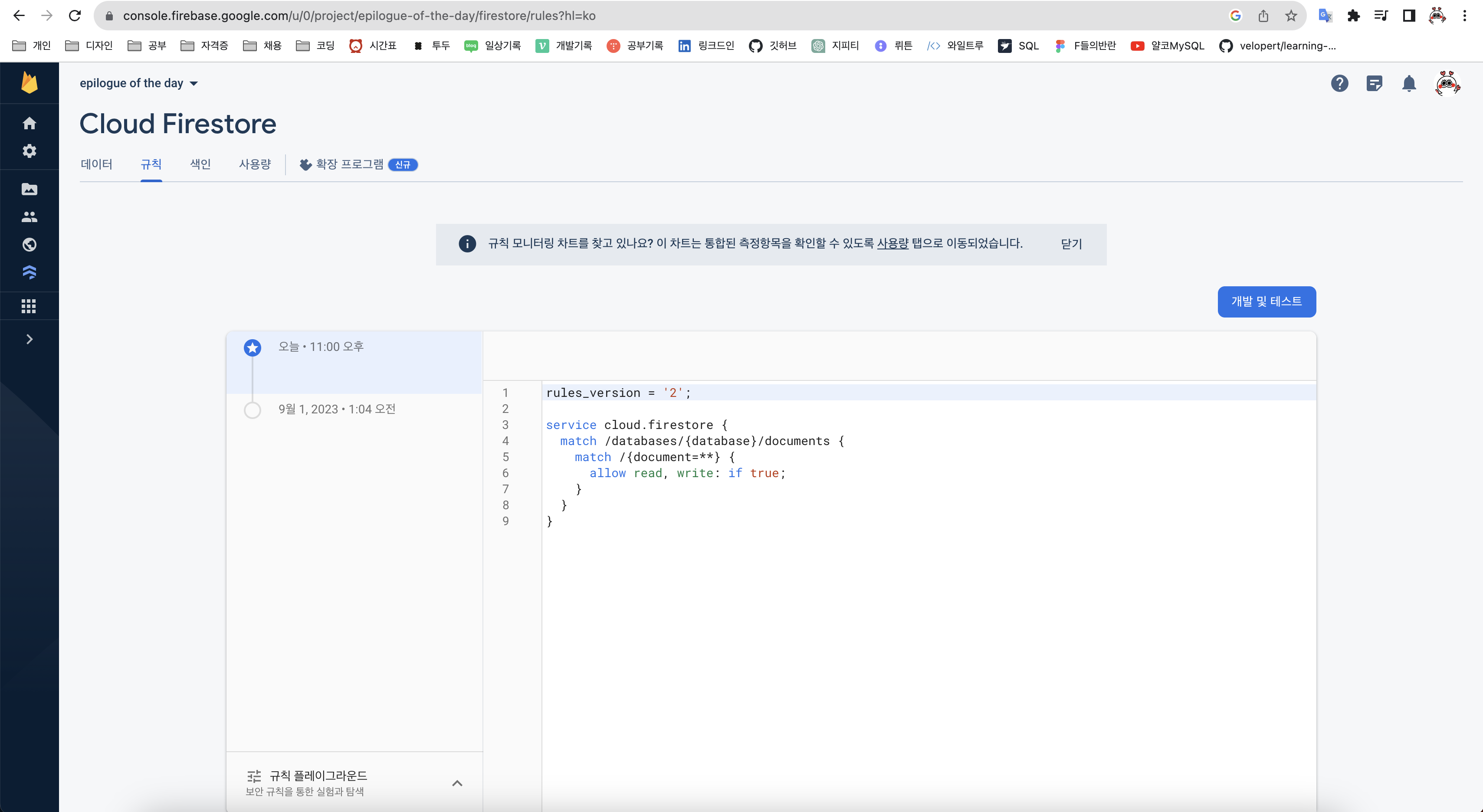Viewport: 1483px width, 812px height.
Task: Open the 코딩 bookmark folder
Action: (315, 46)
